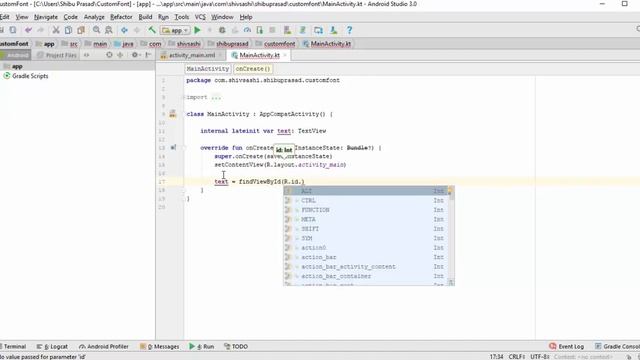Open the Window menu
Viewport: 640px width, 360px height.
coord(222,17)
